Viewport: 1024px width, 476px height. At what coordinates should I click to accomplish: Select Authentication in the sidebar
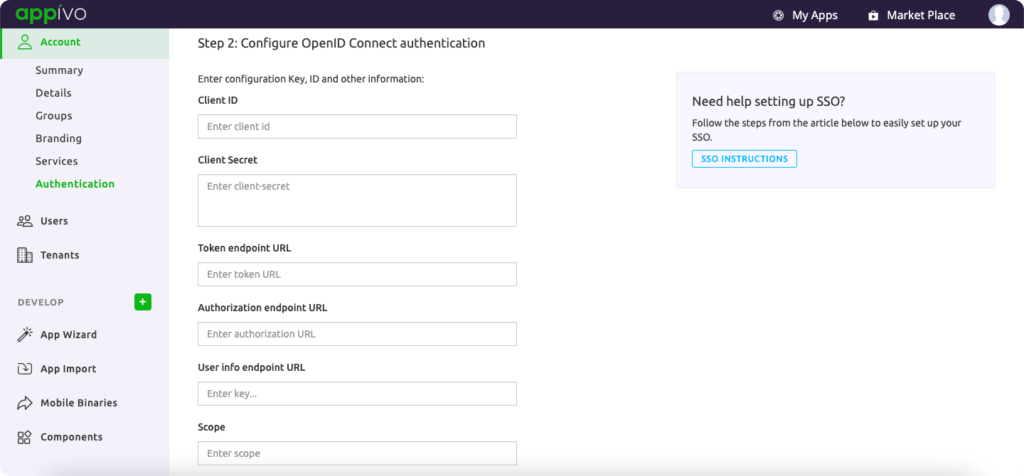[x=75, y=184]
